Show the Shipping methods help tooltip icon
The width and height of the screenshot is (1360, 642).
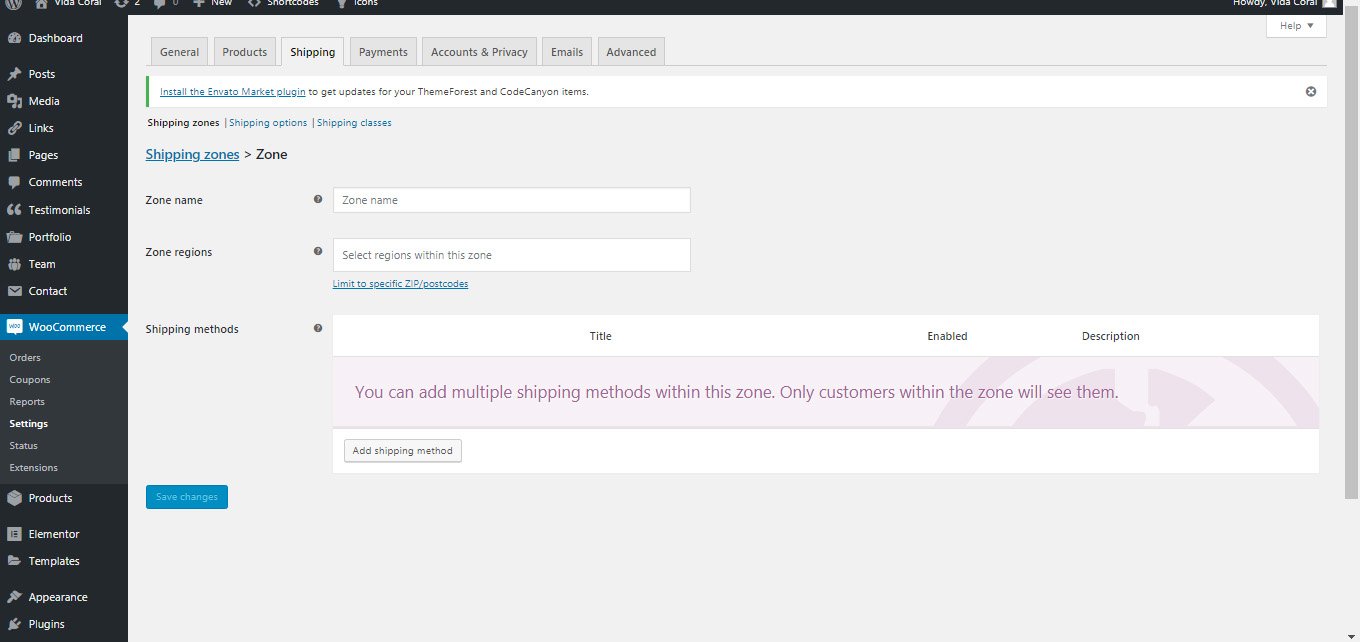click(x=318, y=327)
